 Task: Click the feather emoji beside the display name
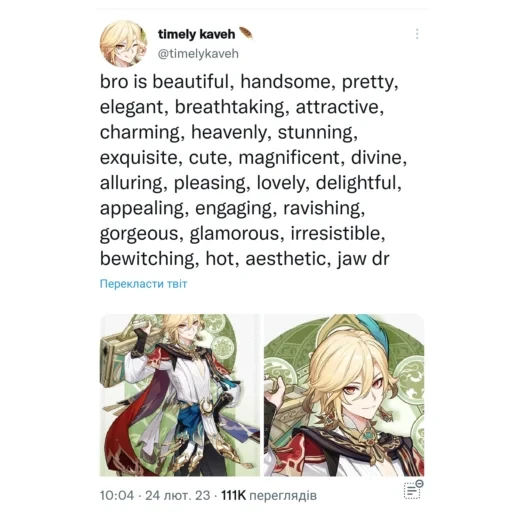(246, 34)
